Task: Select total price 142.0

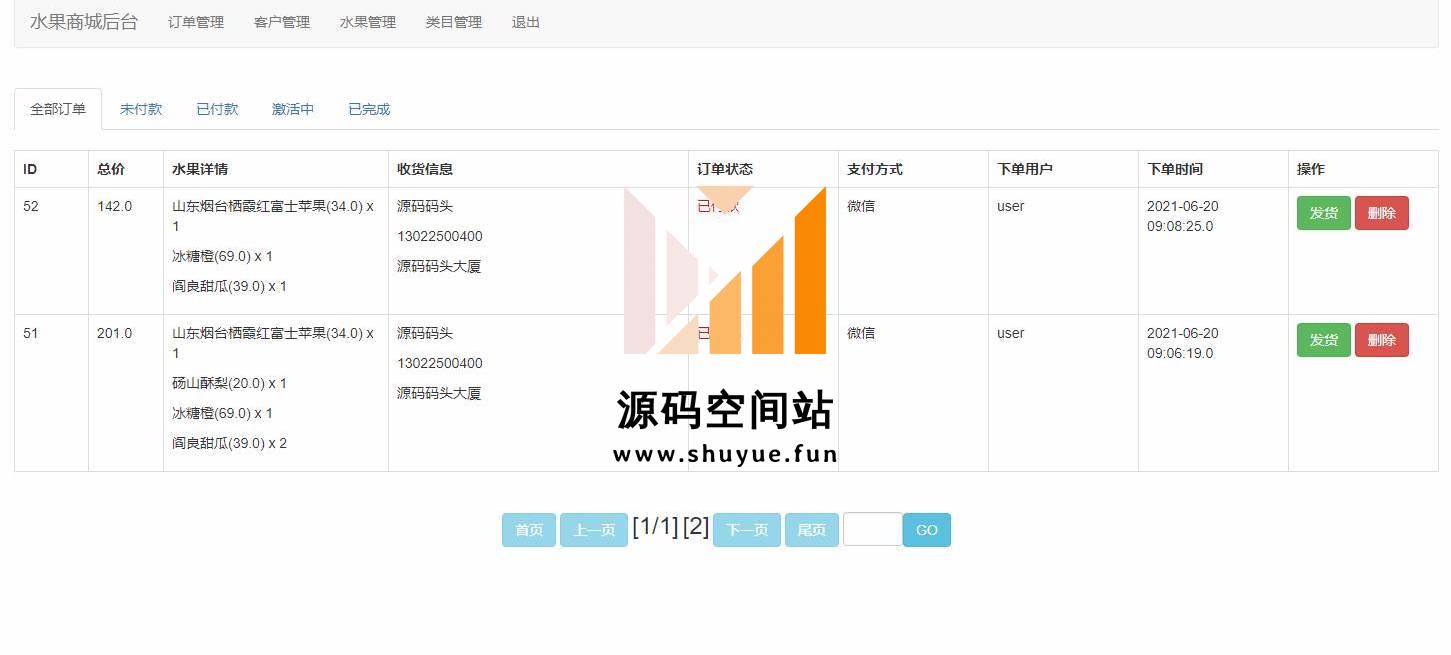Action: pos(115,206)
